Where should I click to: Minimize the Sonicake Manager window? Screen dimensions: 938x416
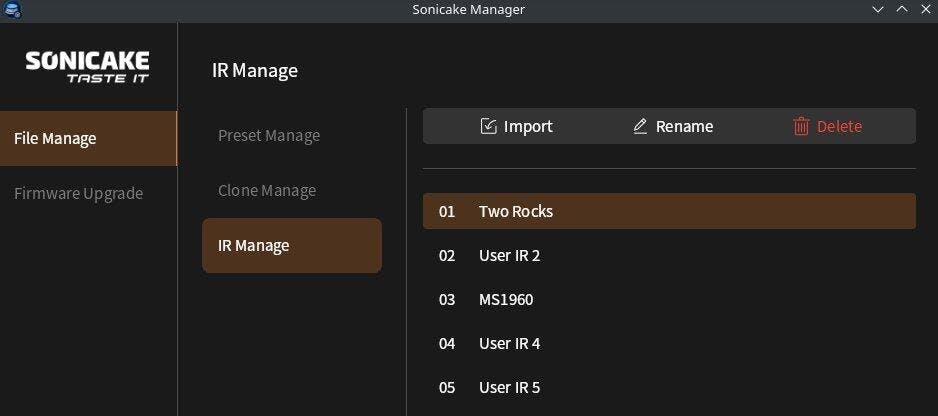[x=878, y=9]
